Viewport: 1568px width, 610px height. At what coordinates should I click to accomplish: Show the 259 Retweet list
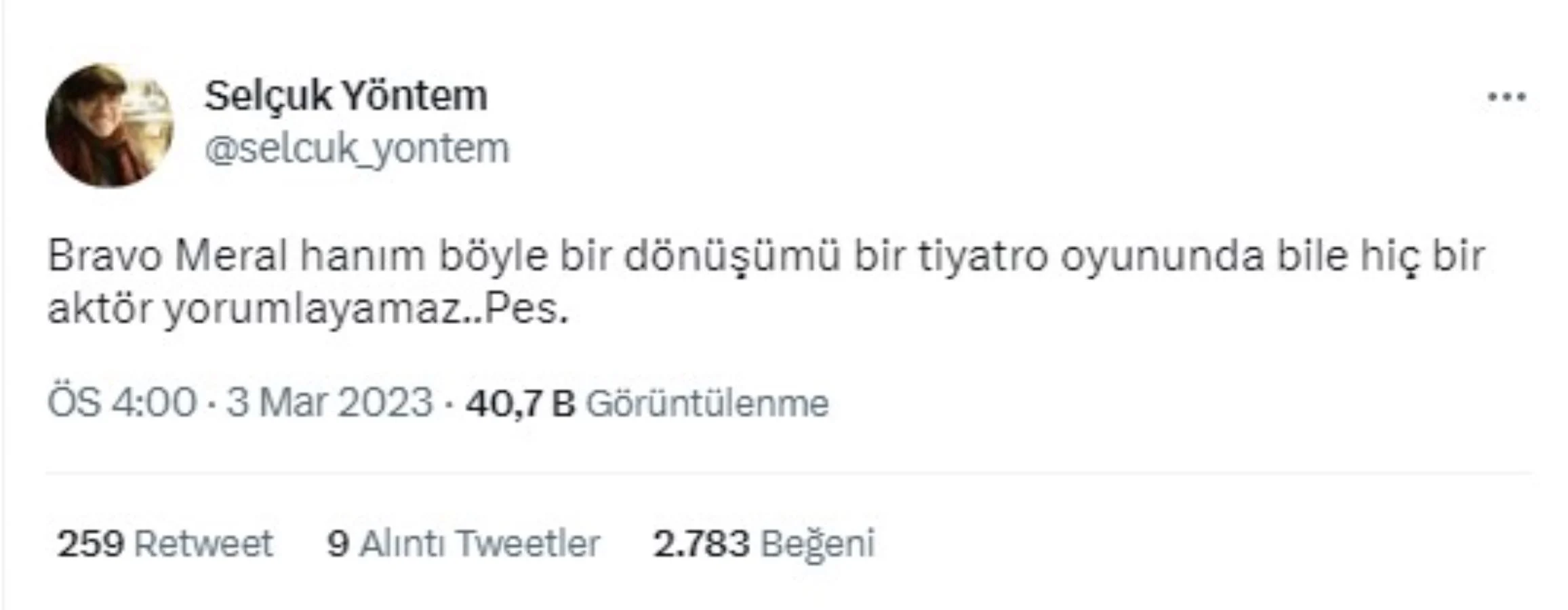[165, 543]
